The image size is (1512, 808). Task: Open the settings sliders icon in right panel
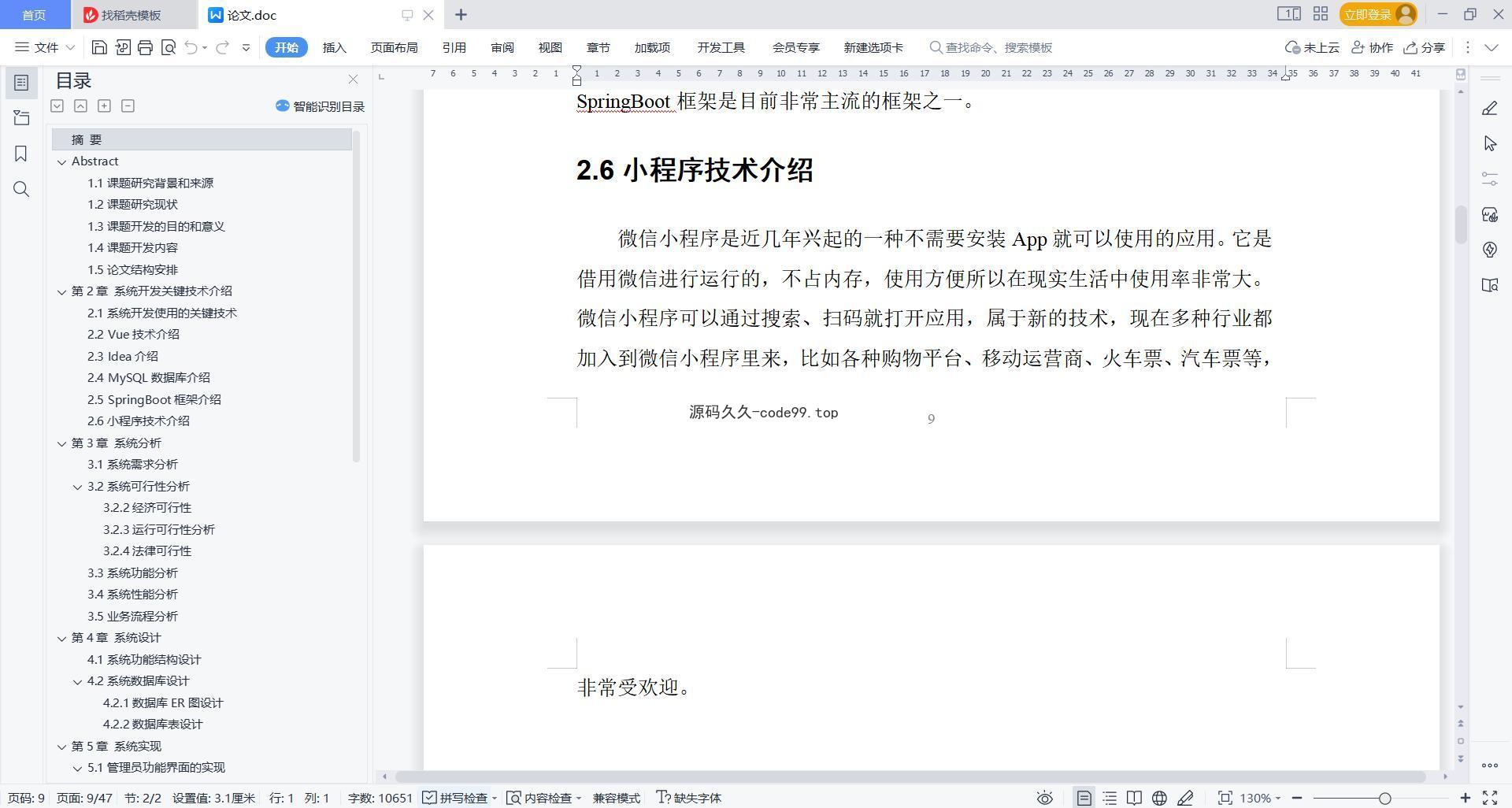pyautogui.click(x=1489, y=179)
